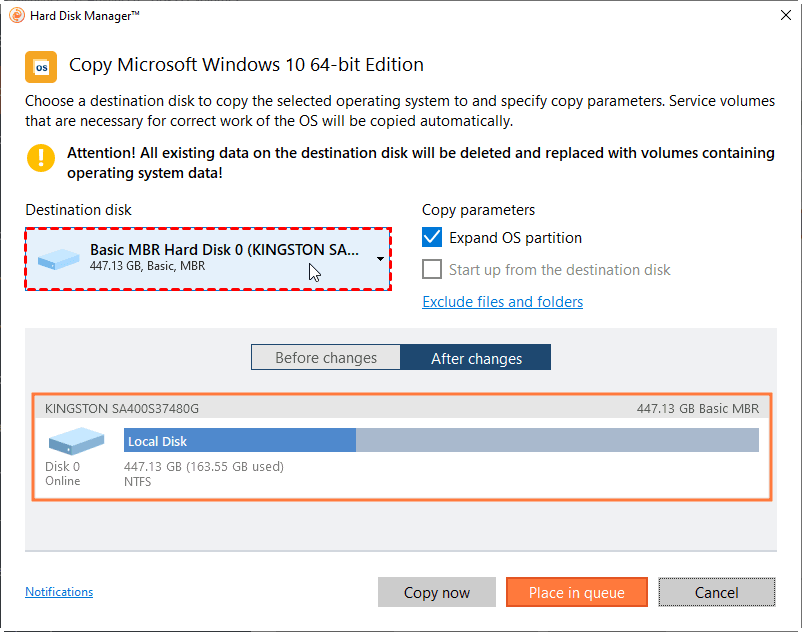Select the KINGSTON SA400S37480G disk header
Viewport: 802px width, 632px height.
(400, 408)
